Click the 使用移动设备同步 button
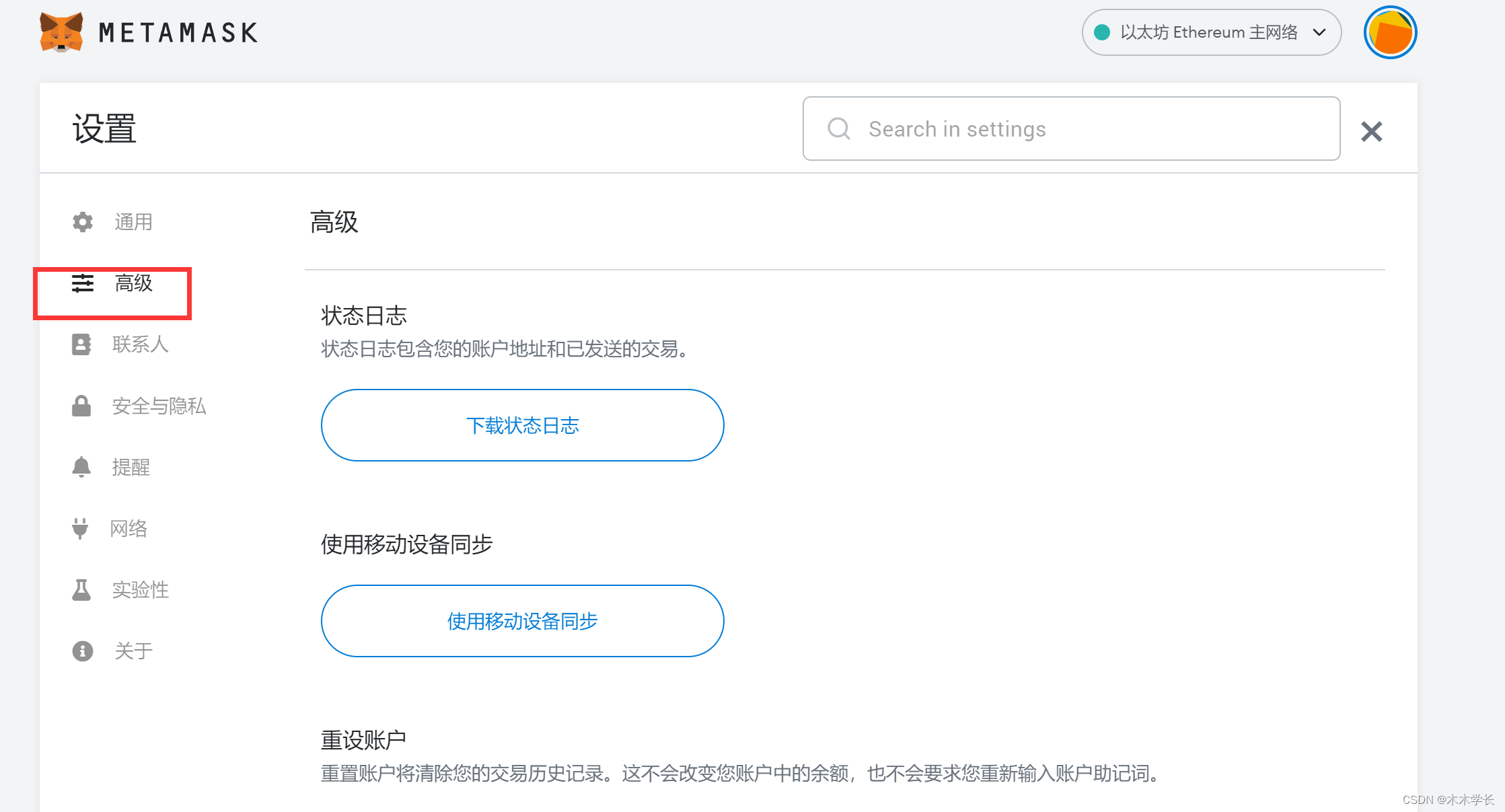This screenshot has height=812, width=1505. point(522,621)
